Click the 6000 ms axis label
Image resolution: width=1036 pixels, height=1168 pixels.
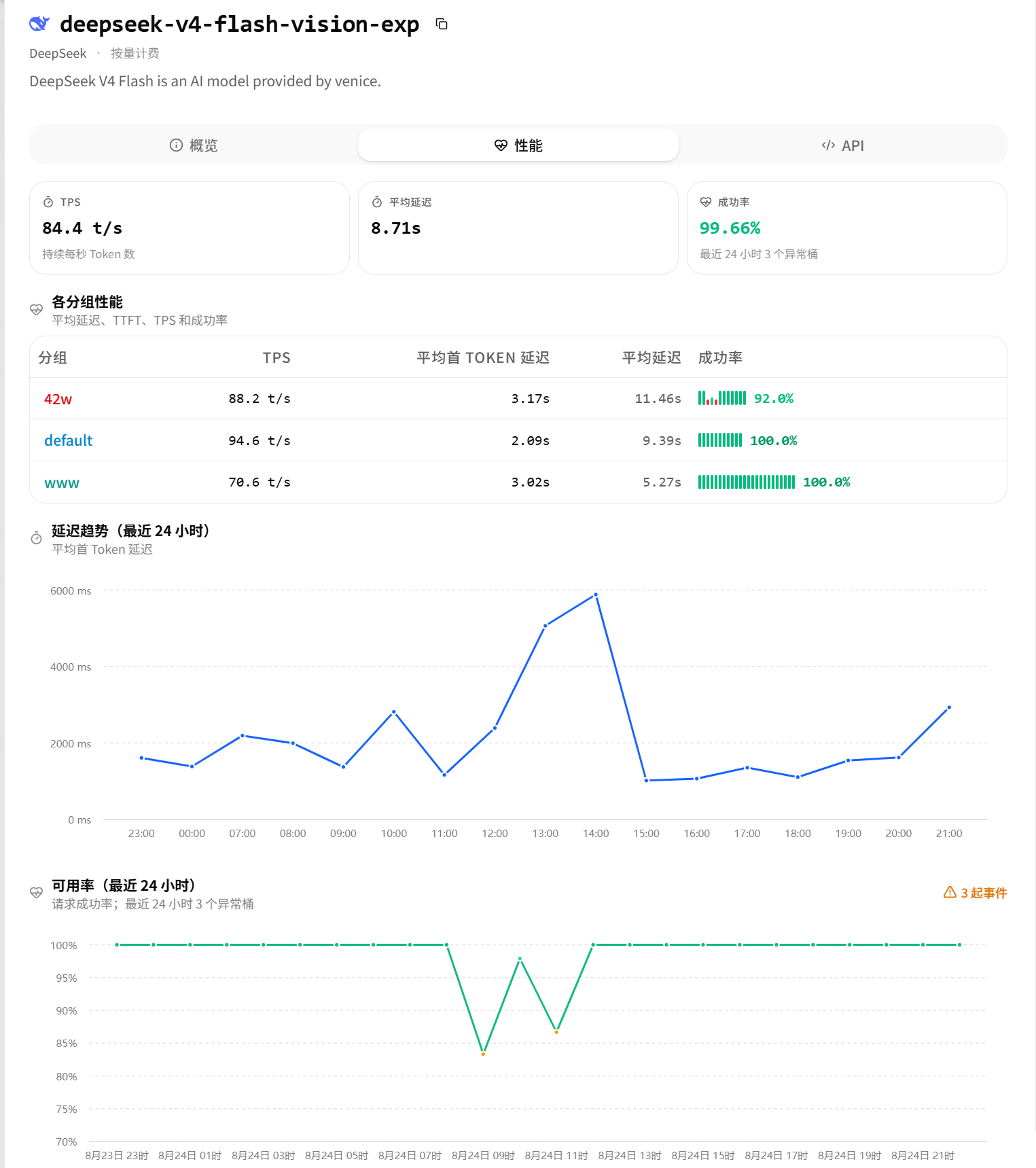pyautogui.click(x=71, y=591)
